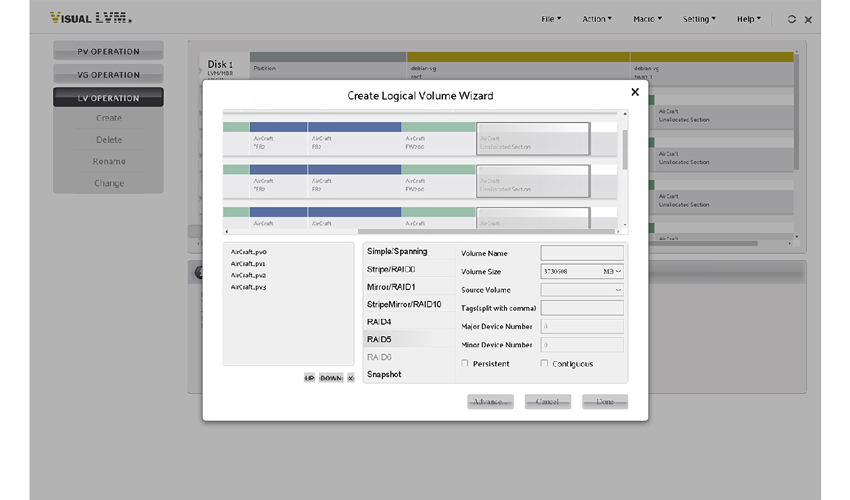Enable the Contiguous checkbox
The image size is (850, 500).
tap(544, 363)
